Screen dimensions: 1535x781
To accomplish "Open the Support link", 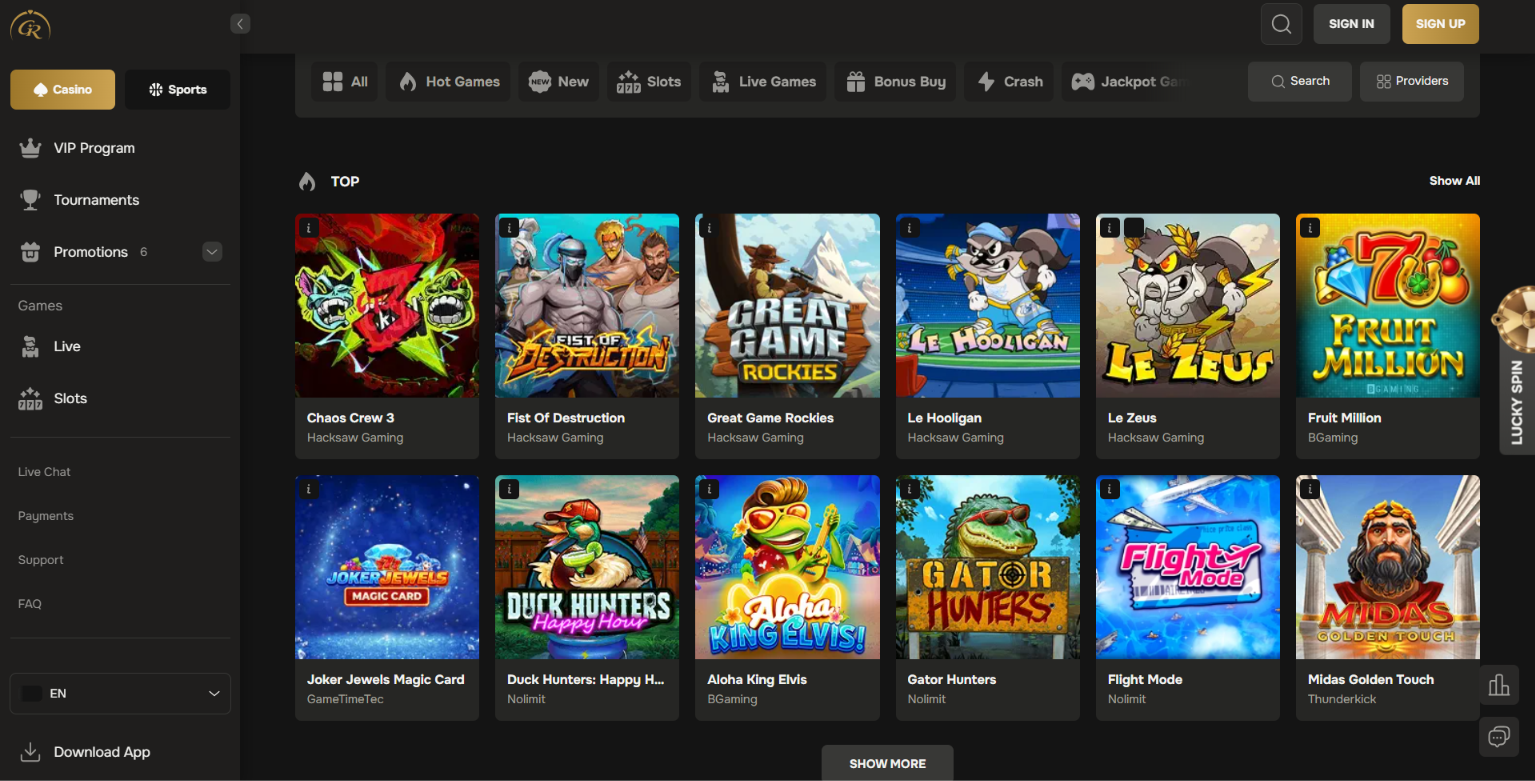I will 41,560.
